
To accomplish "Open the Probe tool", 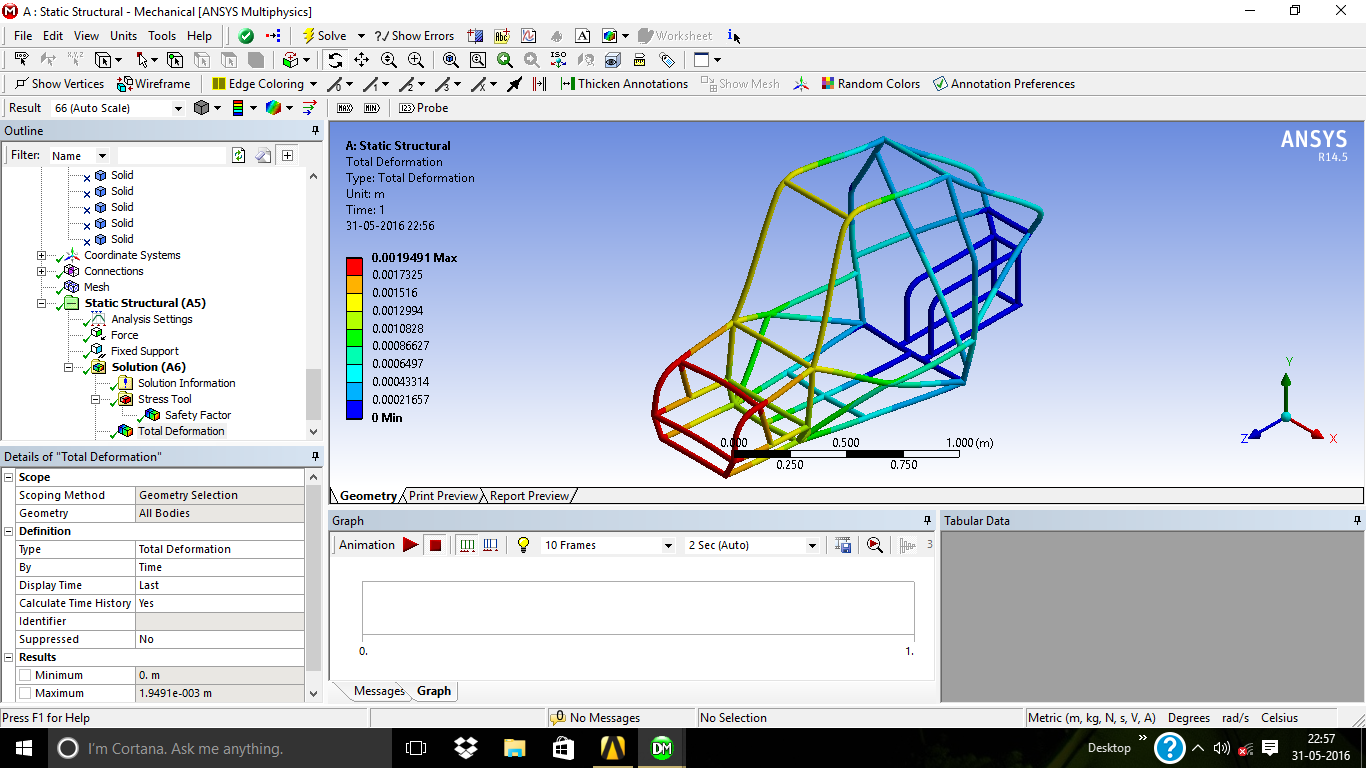I will point(424,108).
